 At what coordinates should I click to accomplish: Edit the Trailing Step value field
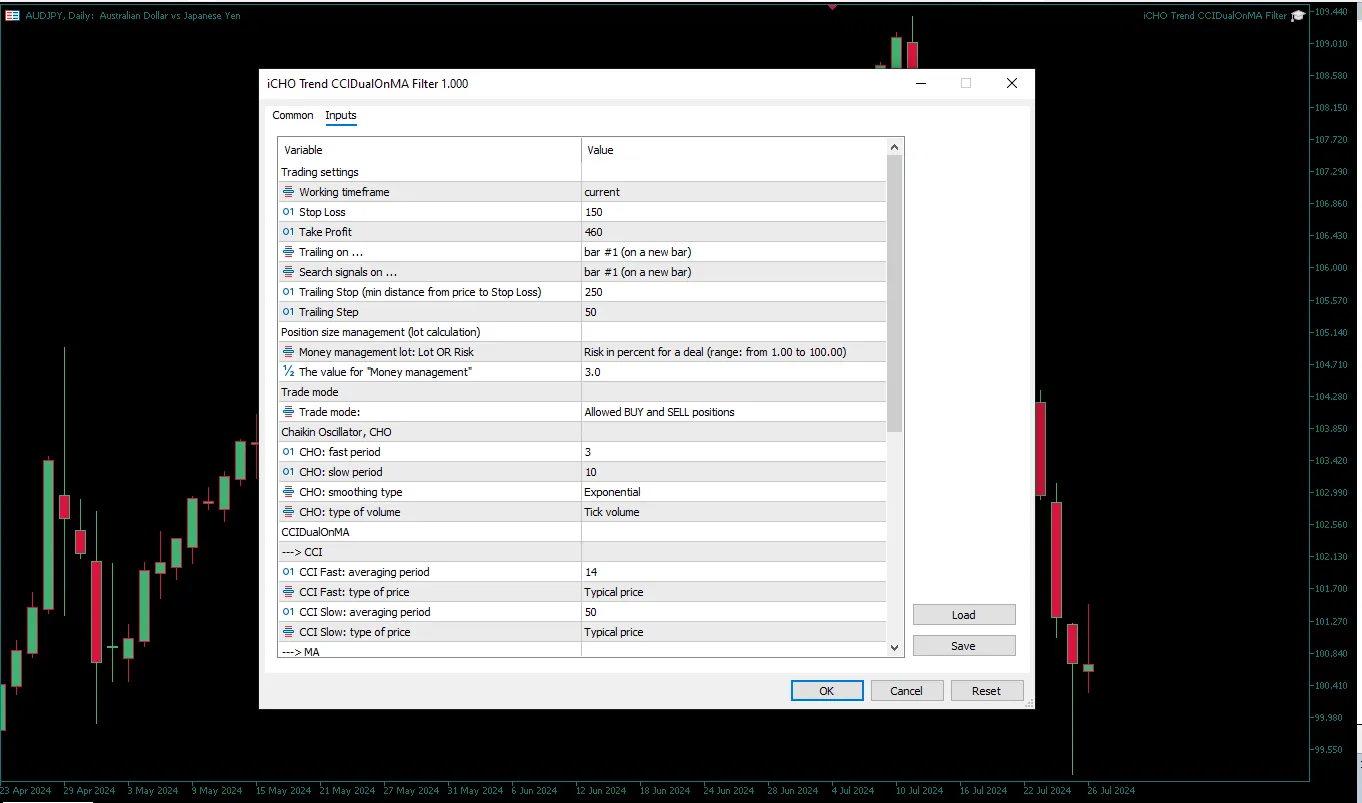[733, 312]
